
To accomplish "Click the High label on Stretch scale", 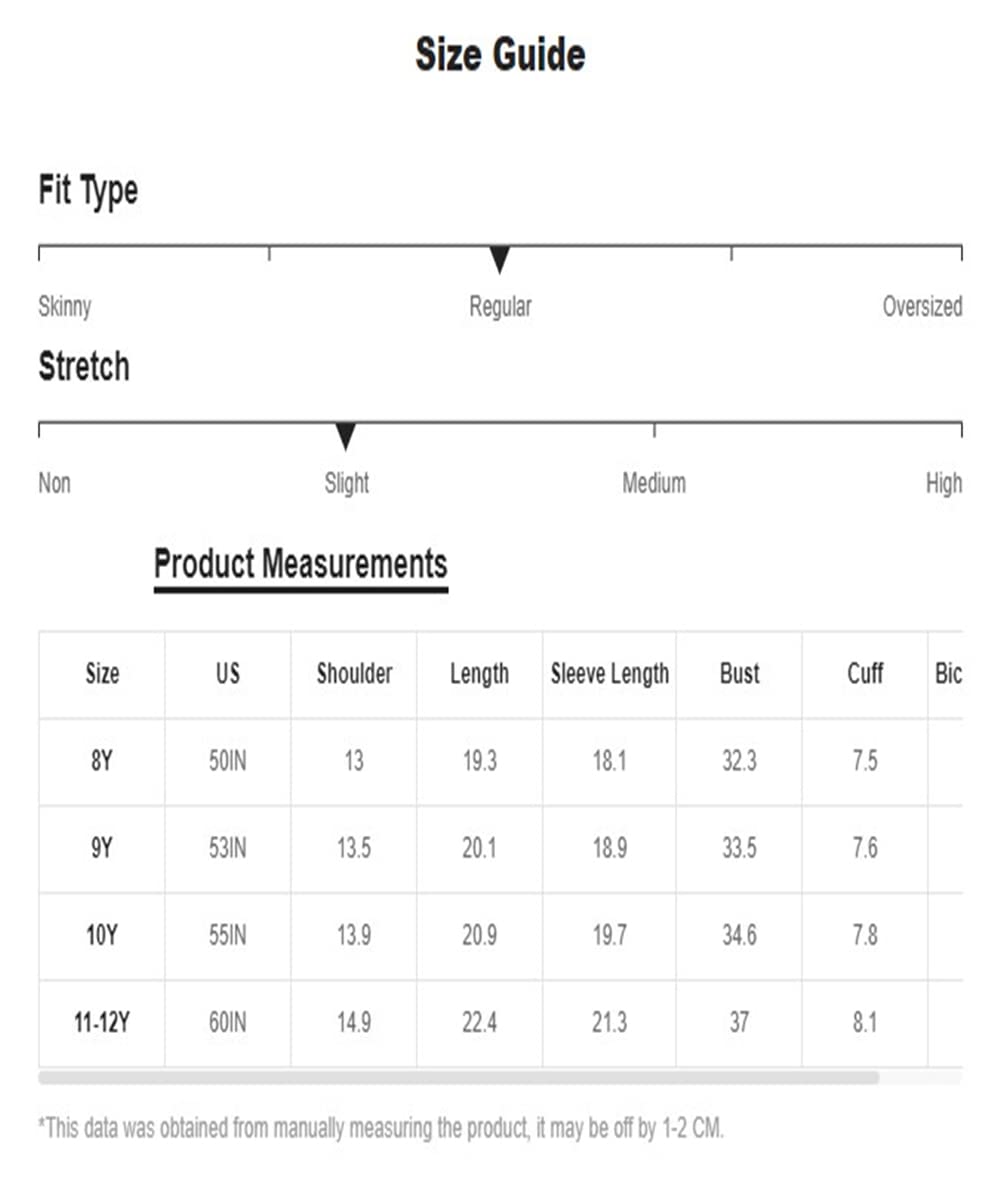I will click(944, 484).
